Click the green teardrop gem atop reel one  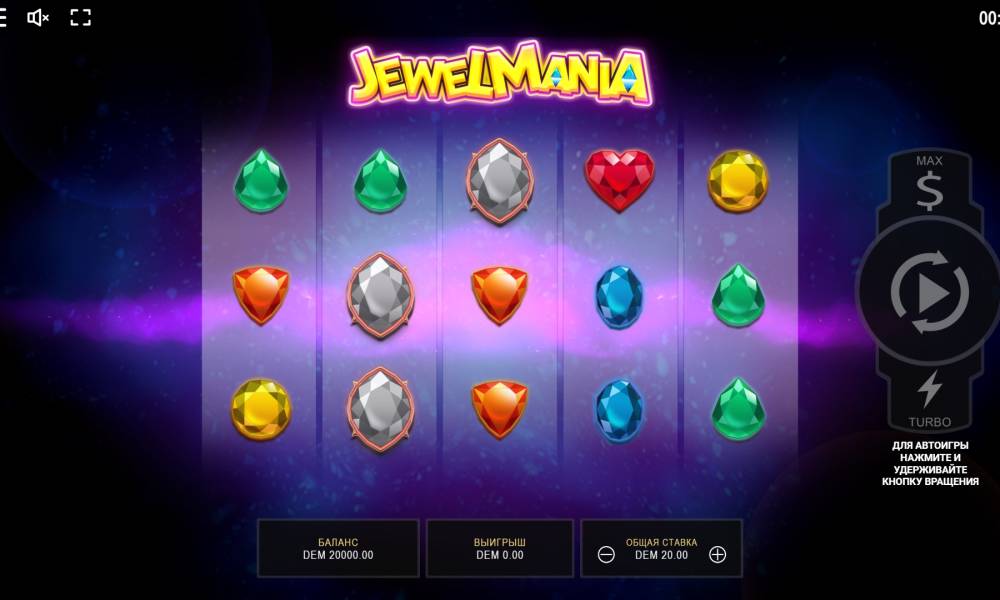(x=261, y=180)
